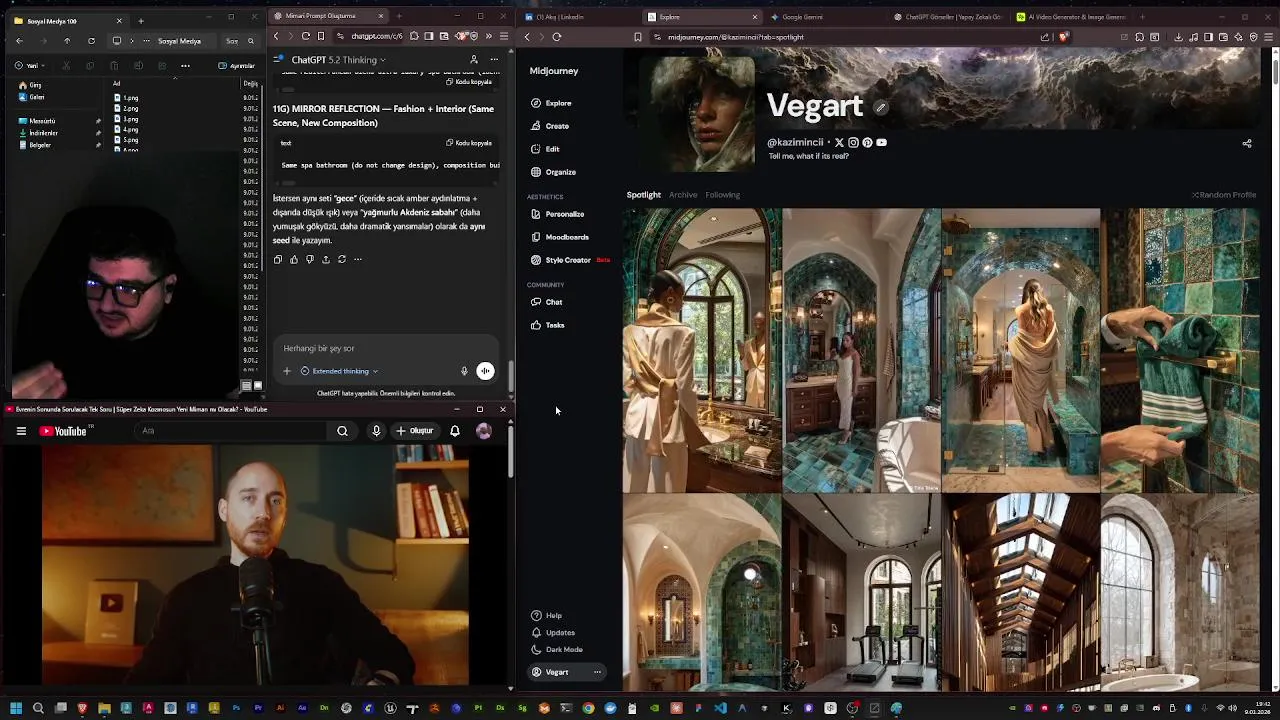Switch to the Spotlight tab
This screenshot has height=720, width=1280.
643,195
